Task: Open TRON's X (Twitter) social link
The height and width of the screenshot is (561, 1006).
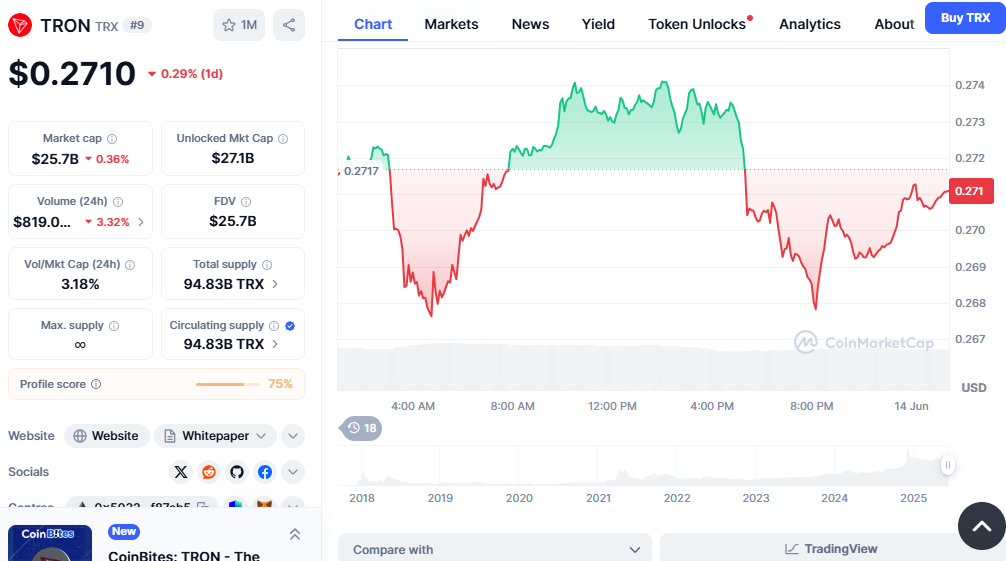Action: [x=181, y=472]
